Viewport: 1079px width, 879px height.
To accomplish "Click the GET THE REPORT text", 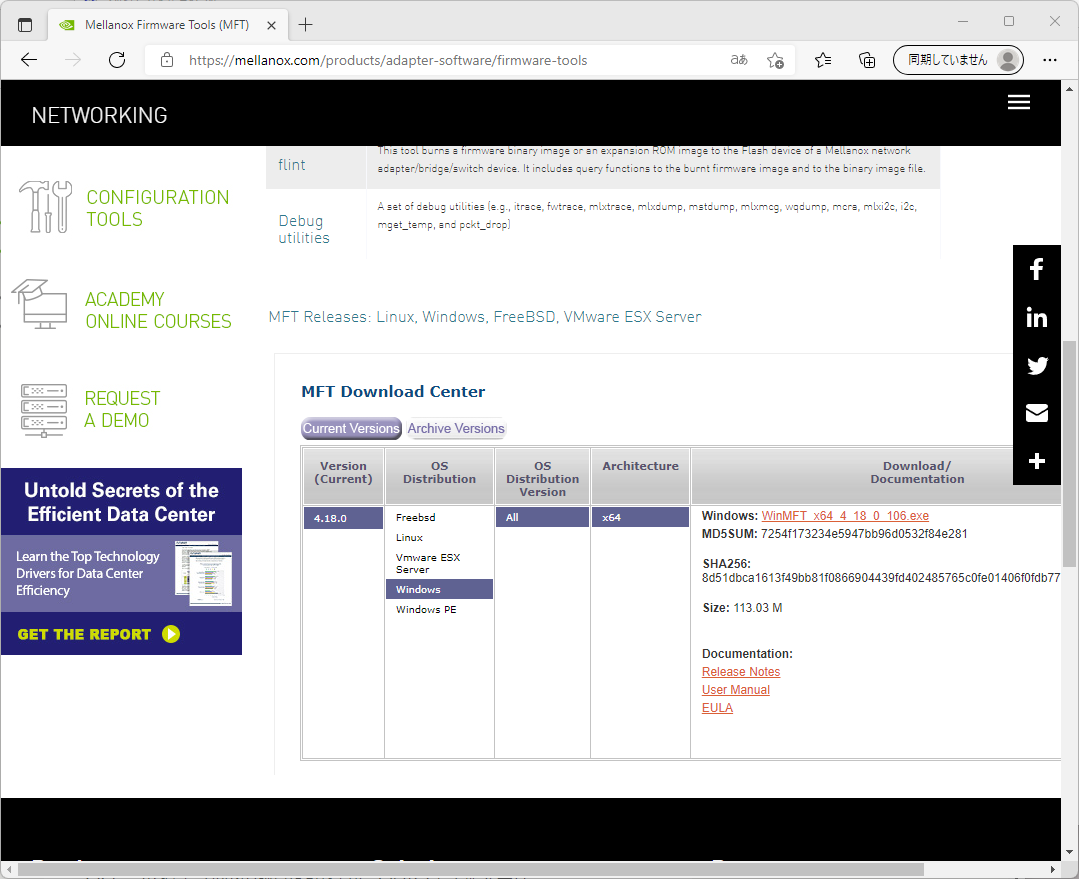I will [x=84, y=634].
